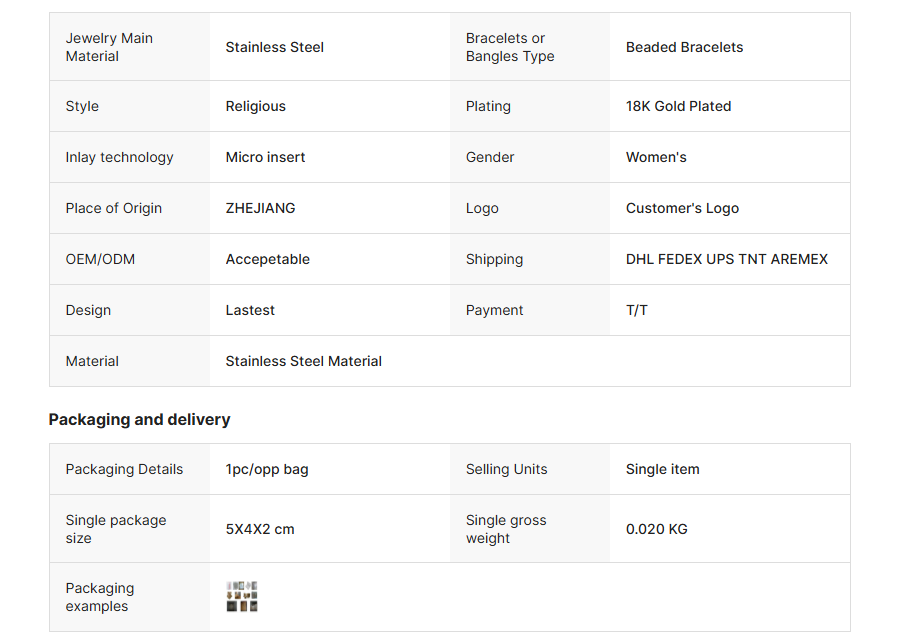Click the 5X4X2 cm package size
This screenshot has width=903, height=642.
(260, 529)
